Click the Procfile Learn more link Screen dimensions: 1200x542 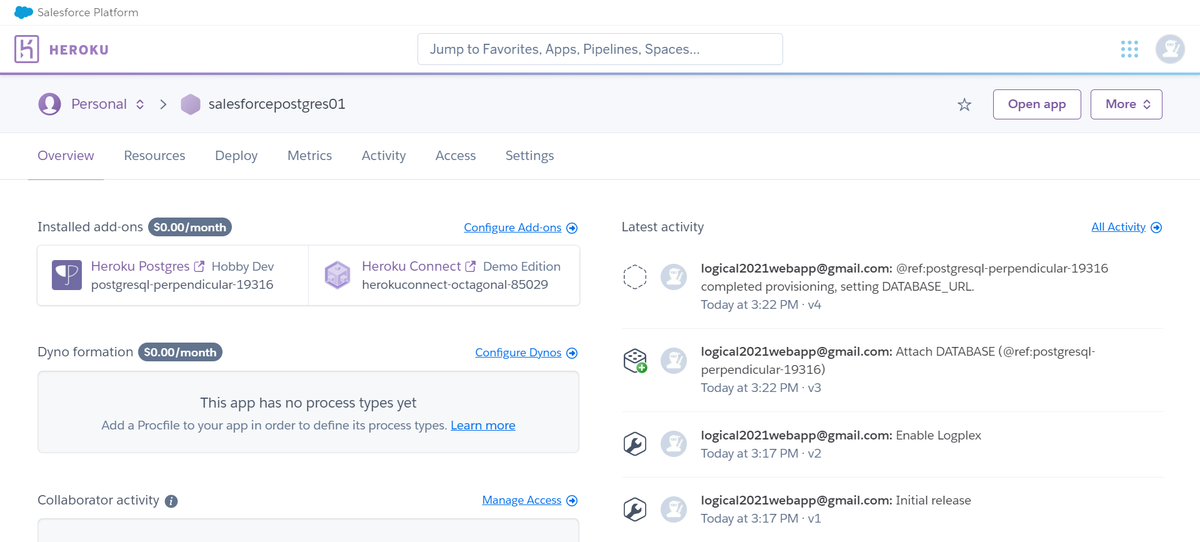[x=483, y=426]
